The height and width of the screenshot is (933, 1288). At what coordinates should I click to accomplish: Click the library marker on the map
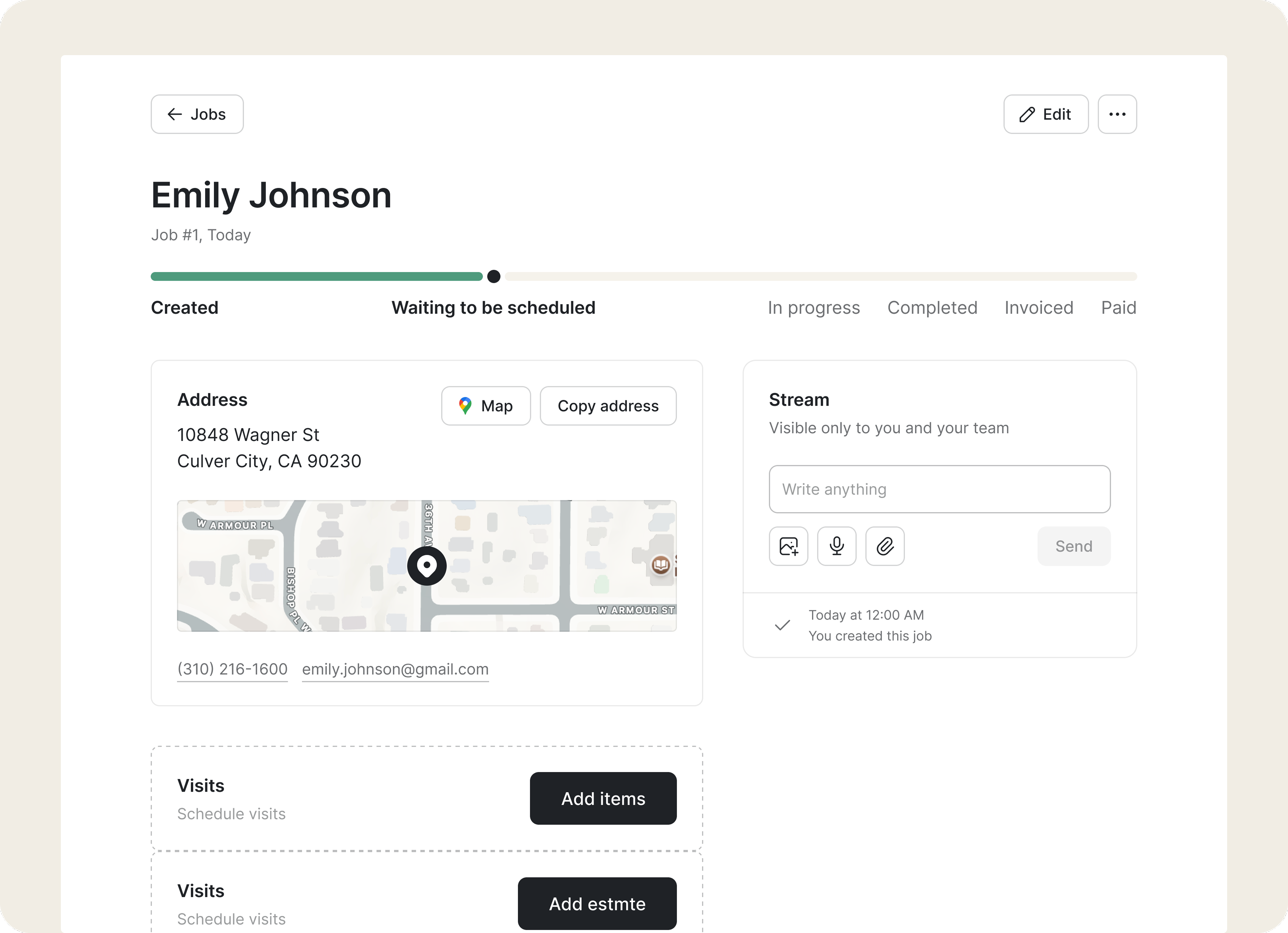coord(660,565)
